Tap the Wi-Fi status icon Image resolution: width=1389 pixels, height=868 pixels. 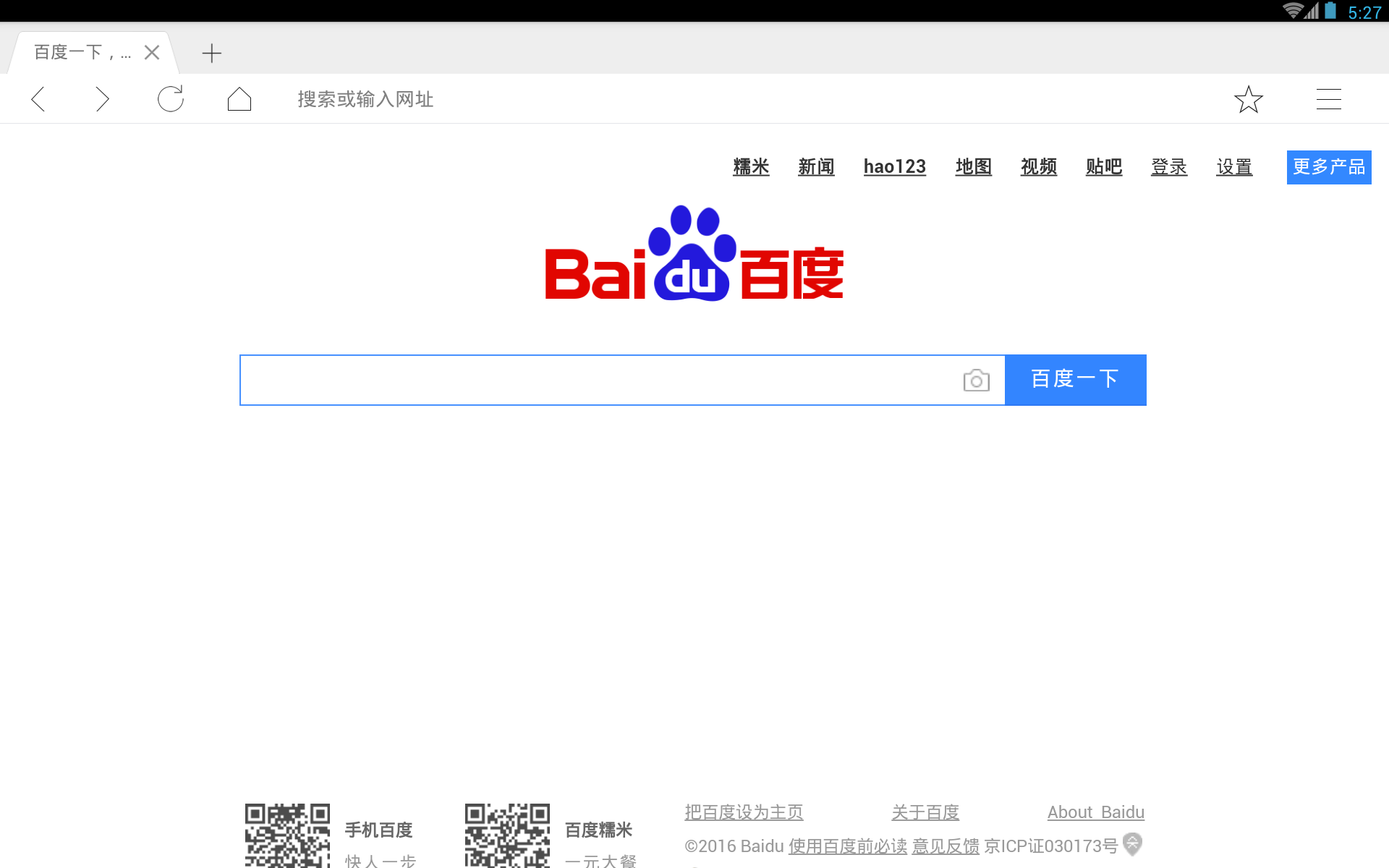coord(1292,11)
